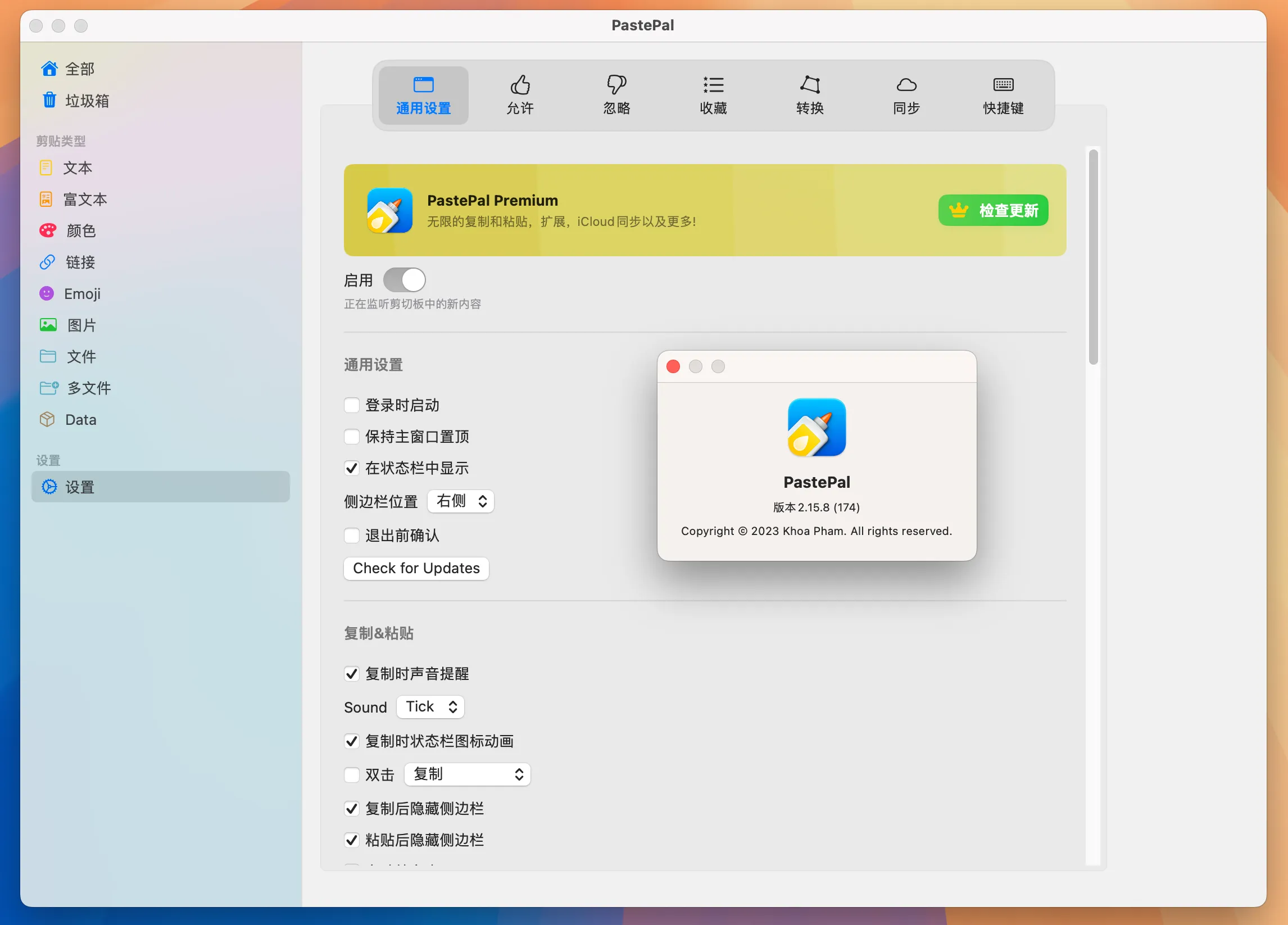Click the crown icon on 检查更新 button
1288x925 pixels.
tap(958, 210)
